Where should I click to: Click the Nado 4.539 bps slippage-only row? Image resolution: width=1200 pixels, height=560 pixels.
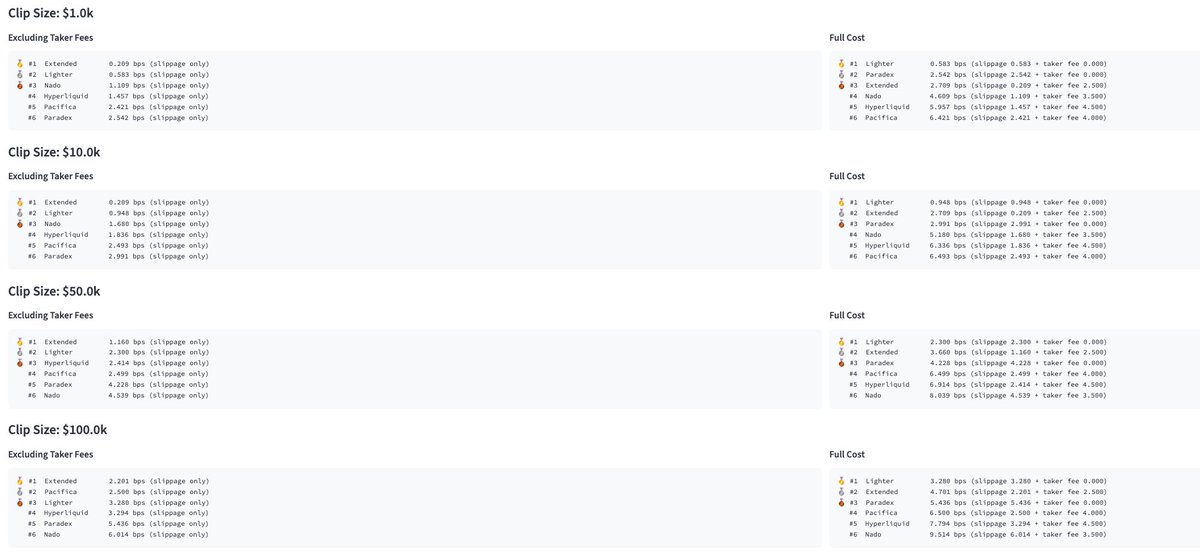click(118, 396)
